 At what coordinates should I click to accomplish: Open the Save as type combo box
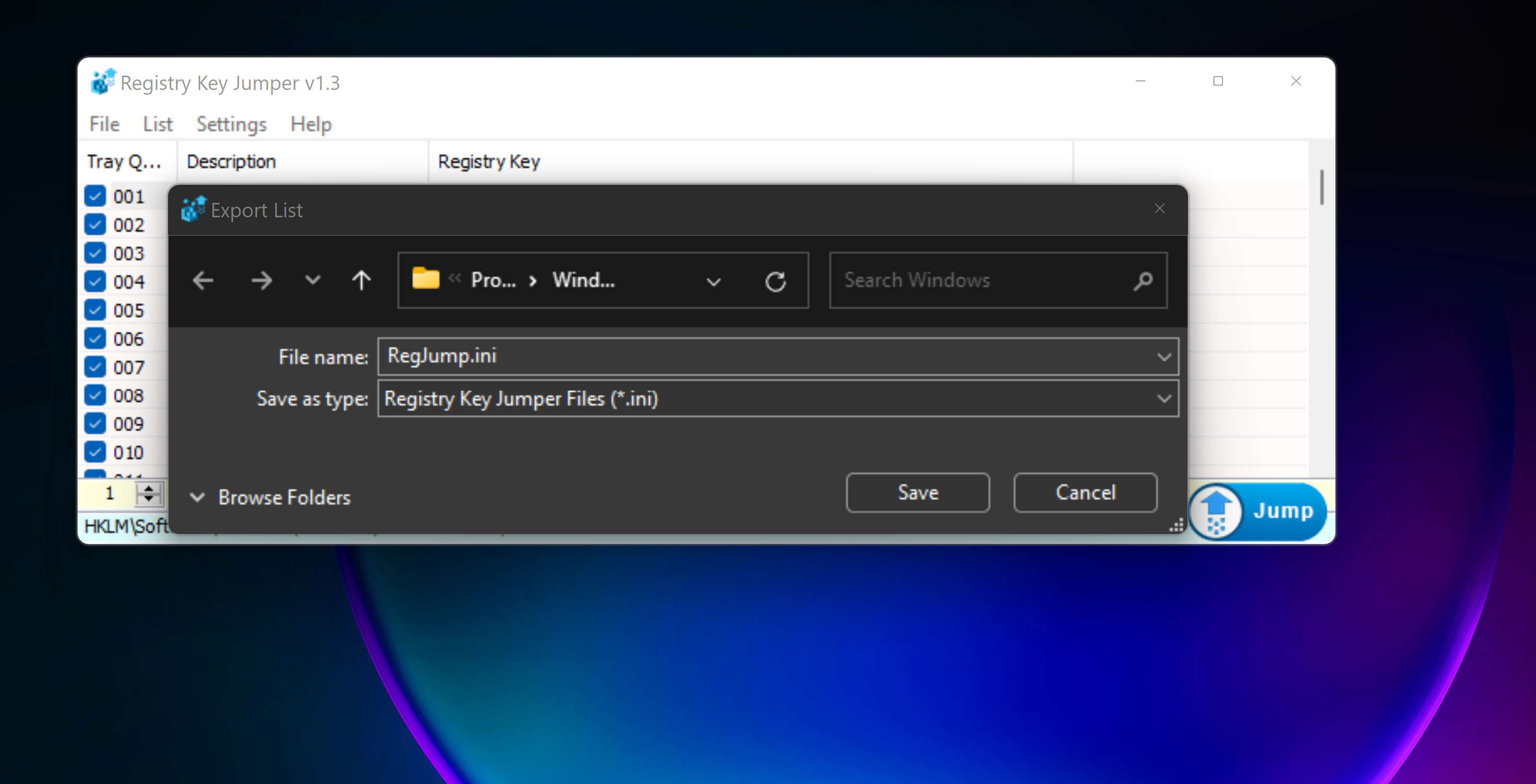click(x=778, y=398)
